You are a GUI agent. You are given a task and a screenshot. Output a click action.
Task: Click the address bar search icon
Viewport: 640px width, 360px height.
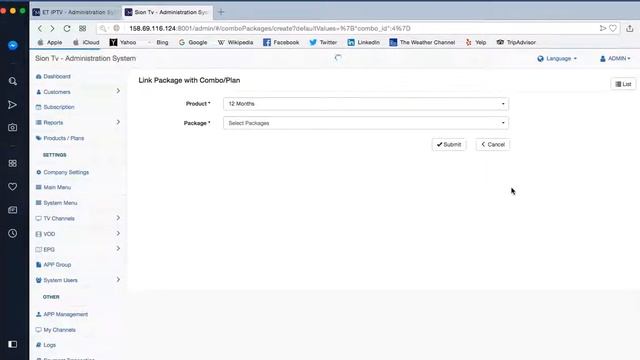pos(103,28)
